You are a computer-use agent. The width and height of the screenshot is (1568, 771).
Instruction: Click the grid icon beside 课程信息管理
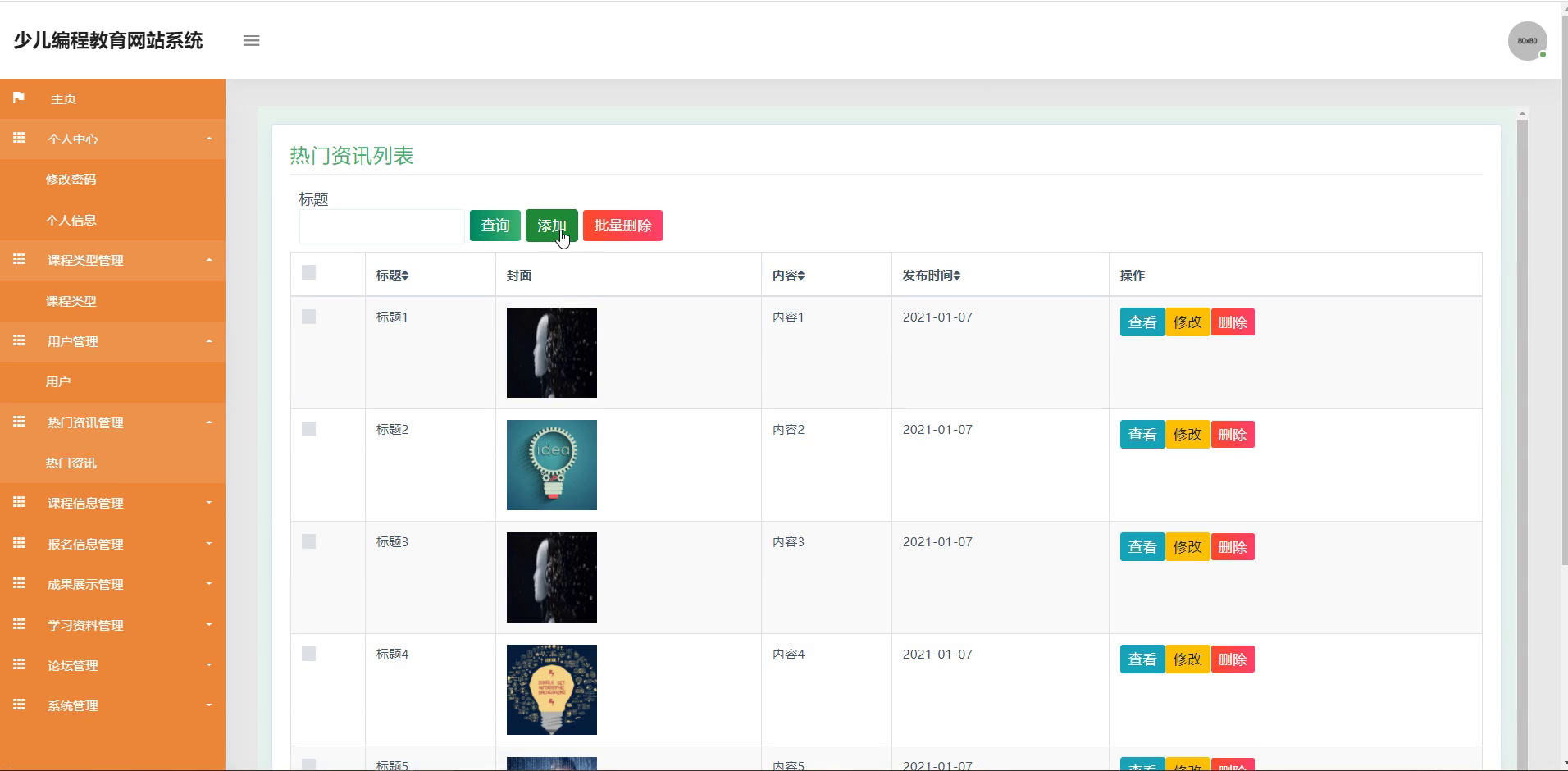19,502
